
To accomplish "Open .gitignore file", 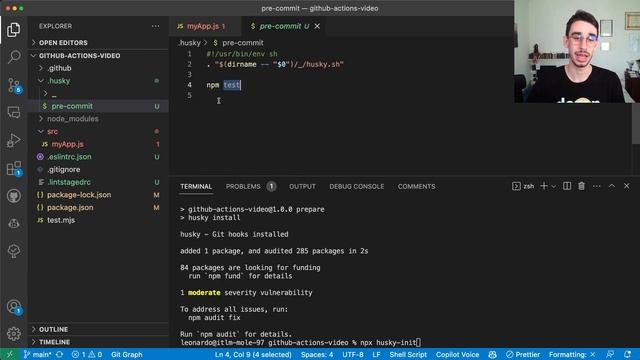I will tap(98, 169).
